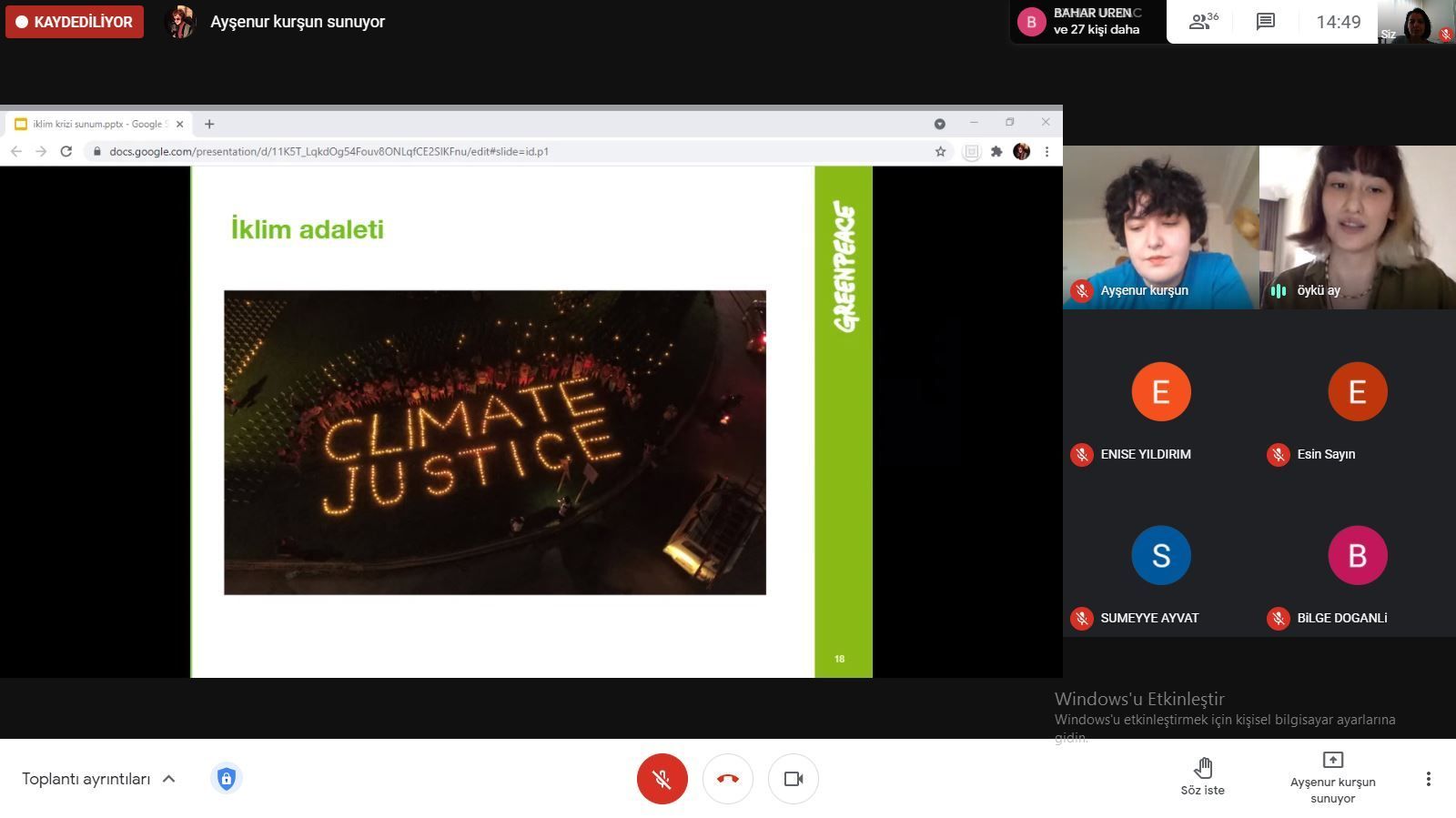The image size is (1456, 818).
Task: Turn on the camera button
Action: click(x=794, y=779)
